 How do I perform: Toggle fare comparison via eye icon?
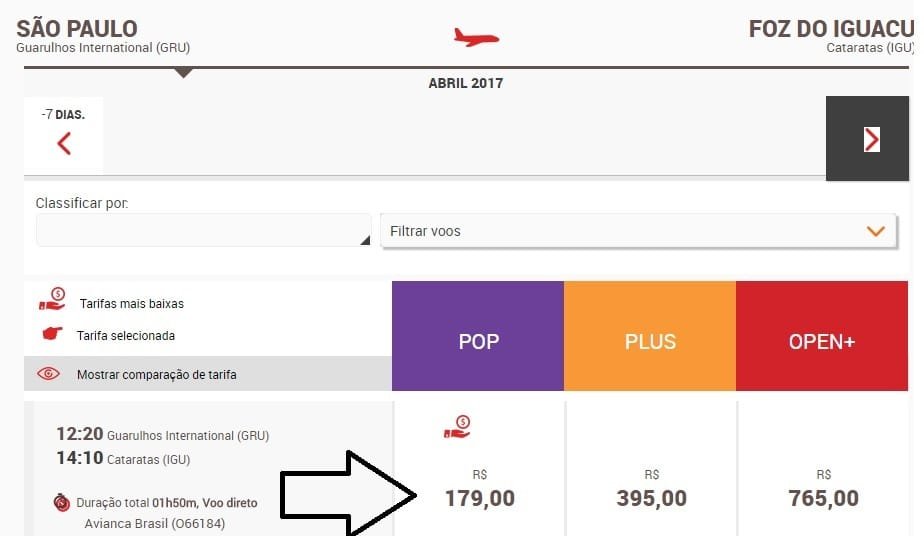[x=48, y=373]
